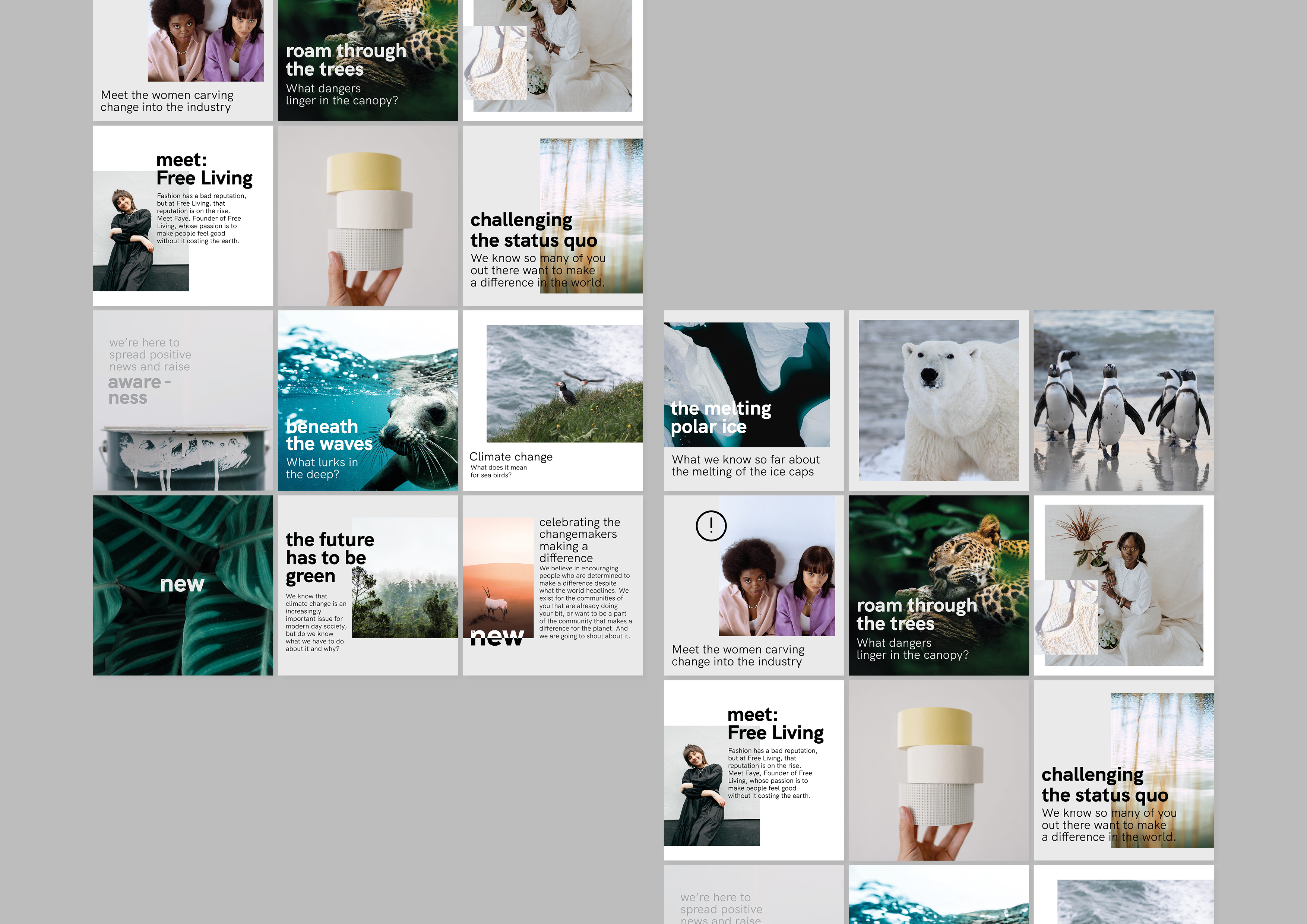Viewport: 1307px width, 924px height.
Task: Click the melting polar ice heading
Action: click(720, 417)
